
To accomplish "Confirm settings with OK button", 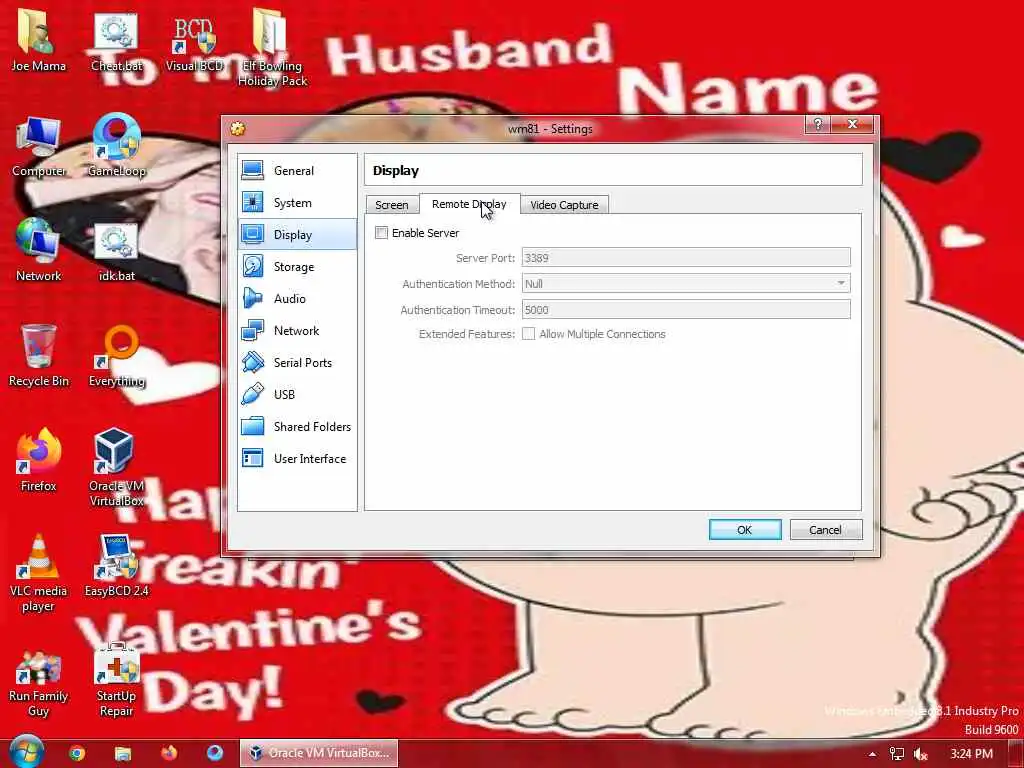I will (x=744, y=530).
